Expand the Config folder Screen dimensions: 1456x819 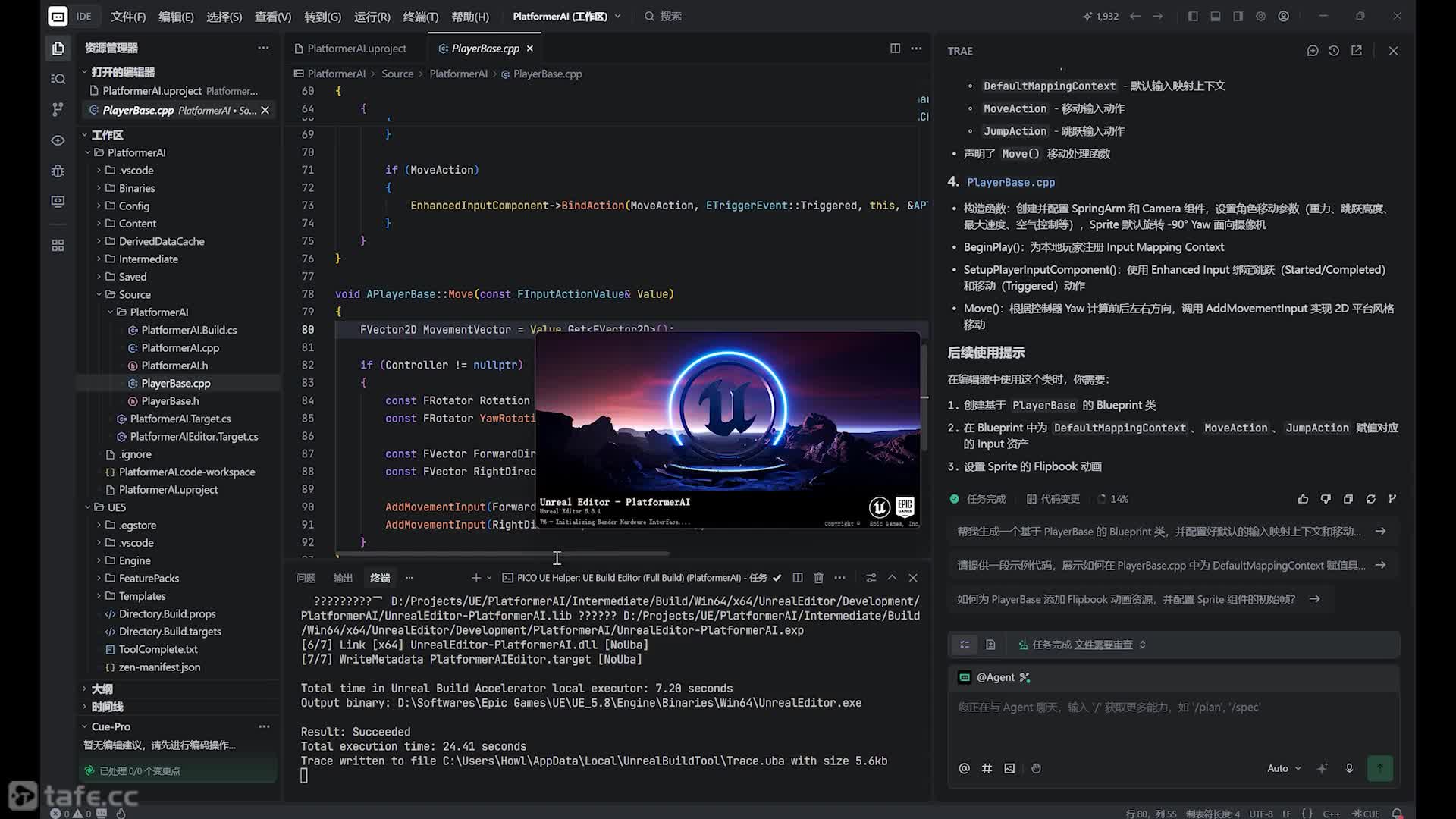(x=133, y=206)
